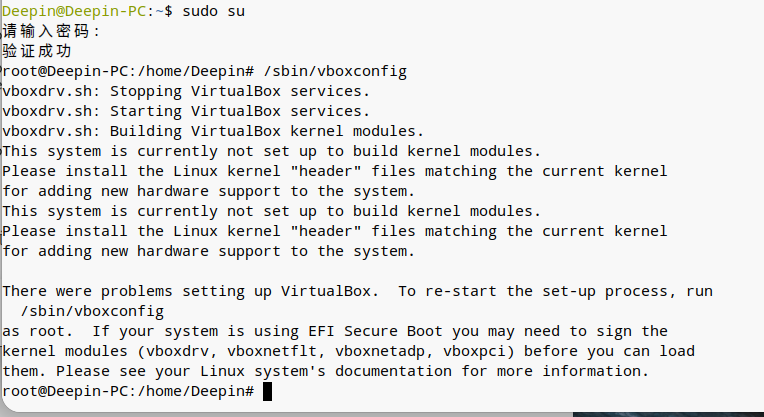Click the block cursor at the last prompt
The width and height of the screenshot is (764, 417).
(x=267, y=391)
